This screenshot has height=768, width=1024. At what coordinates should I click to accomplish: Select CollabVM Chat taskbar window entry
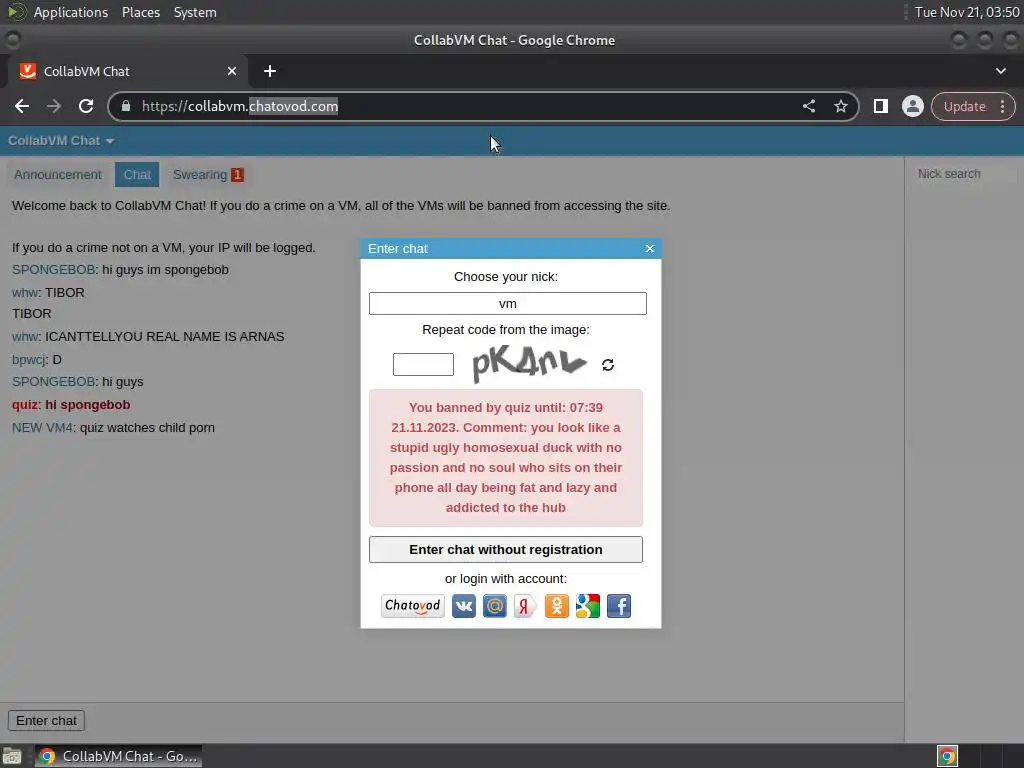118,756
